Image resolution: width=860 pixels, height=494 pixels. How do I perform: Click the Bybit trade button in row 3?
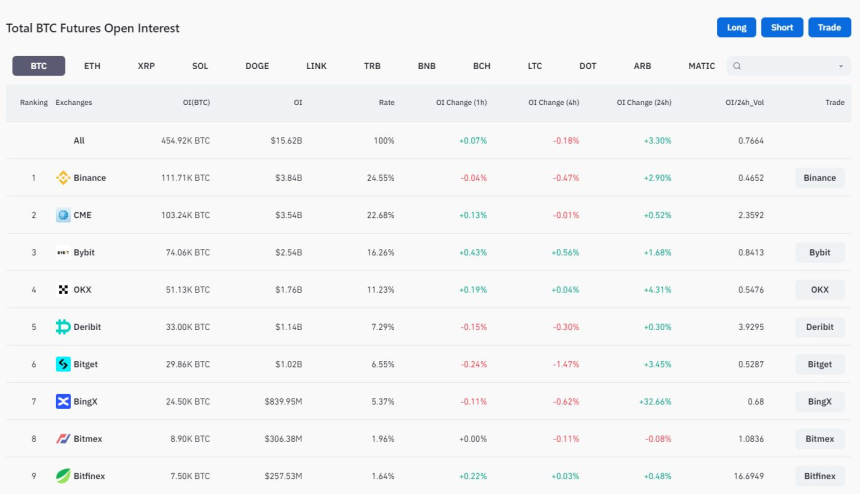point(819,252)
